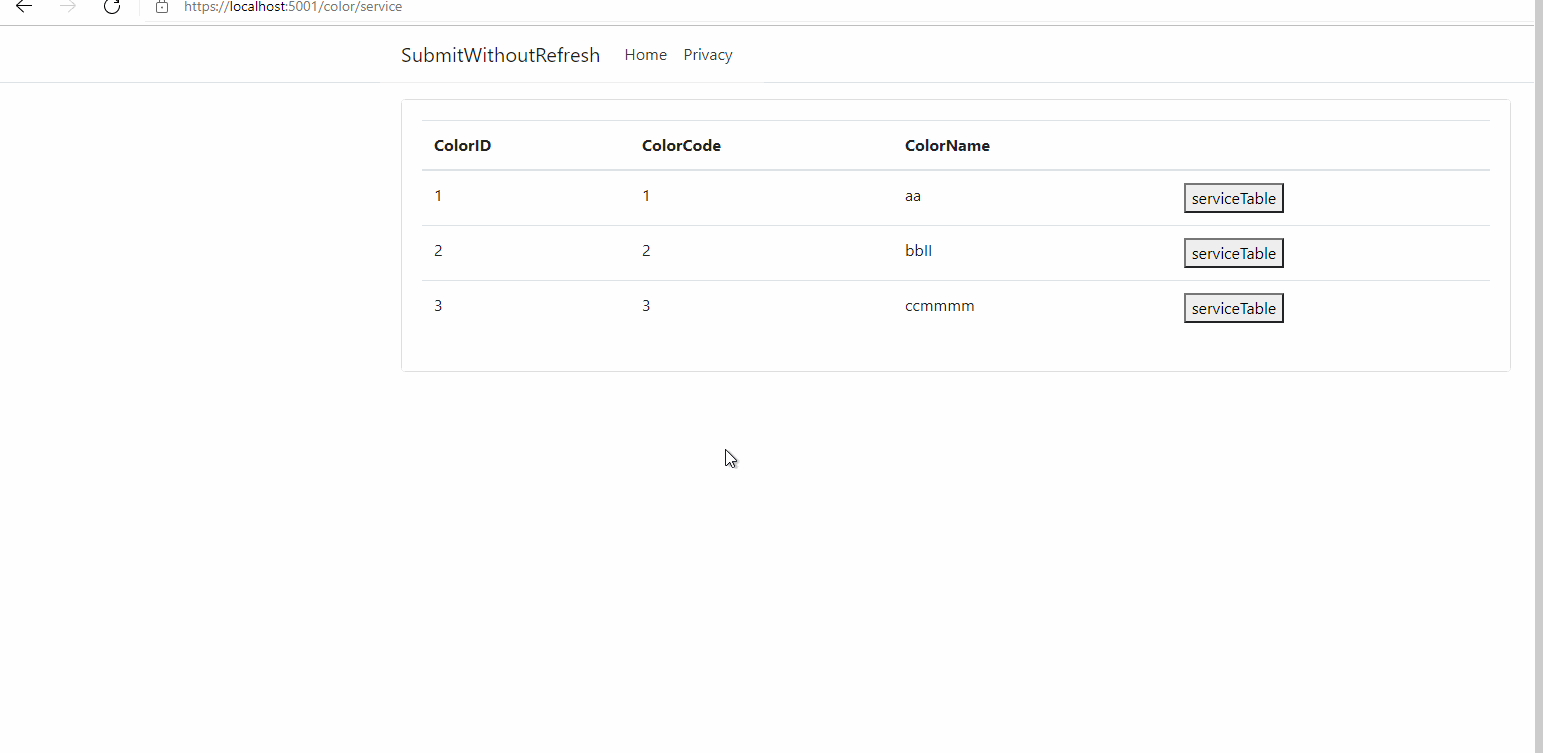Click serviceTable button in the ccmmmm row

tap(1233, 308)
